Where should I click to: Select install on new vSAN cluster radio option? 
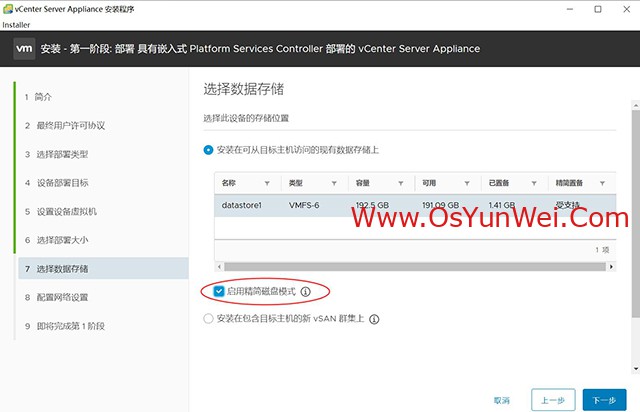[x=208, y=318]
